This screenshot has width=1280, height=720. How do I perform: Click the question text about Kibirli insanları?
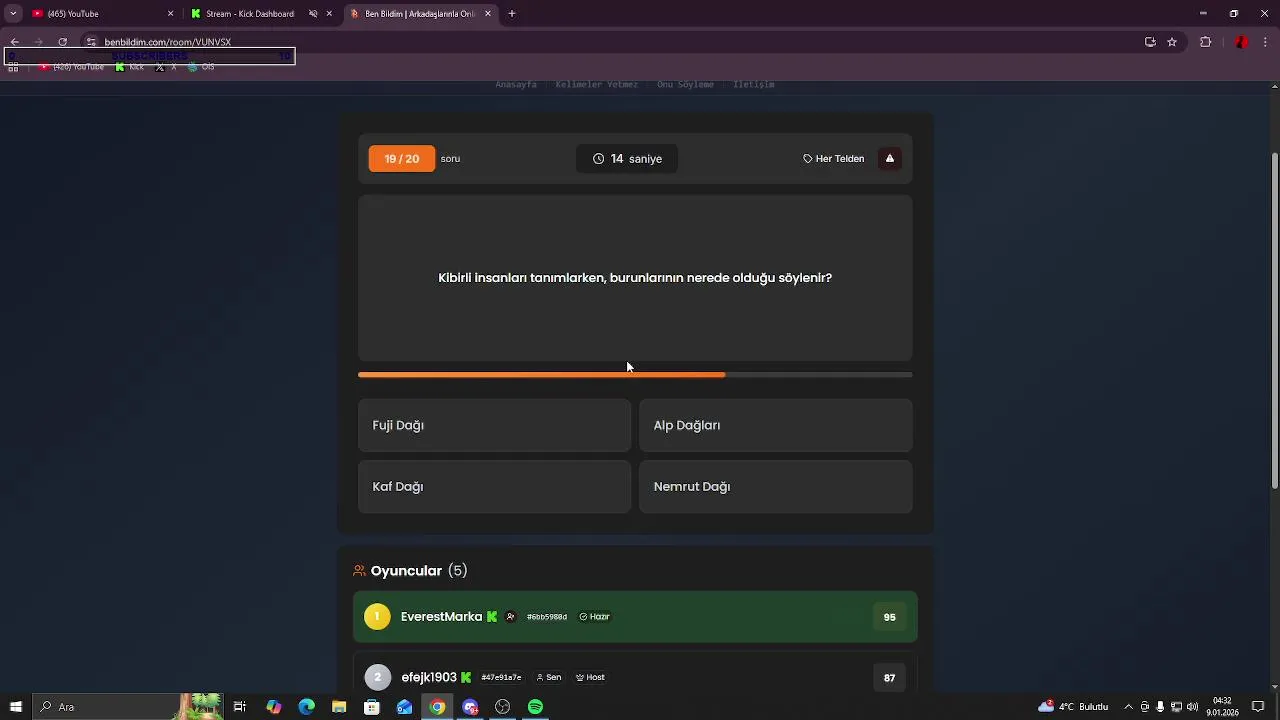coord(635,278)
